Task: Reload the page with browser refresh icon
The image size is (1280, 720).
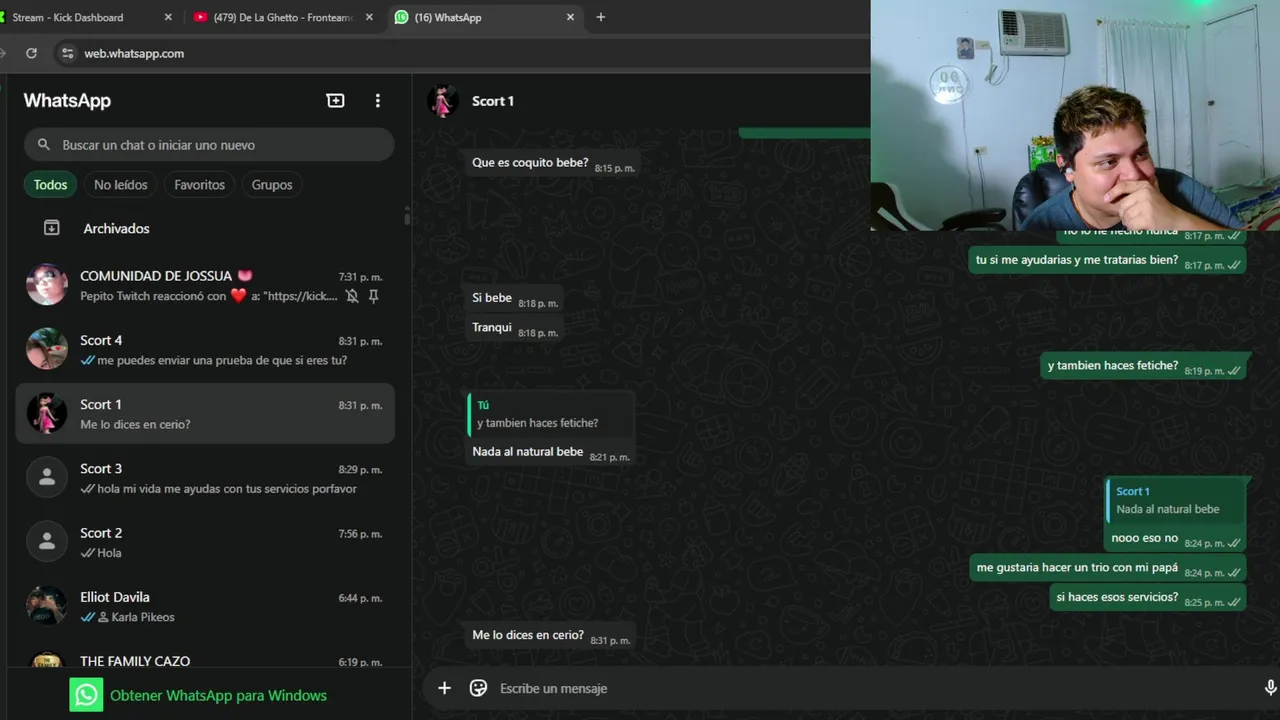Action: pyautogui.click(x=31, y=53)
